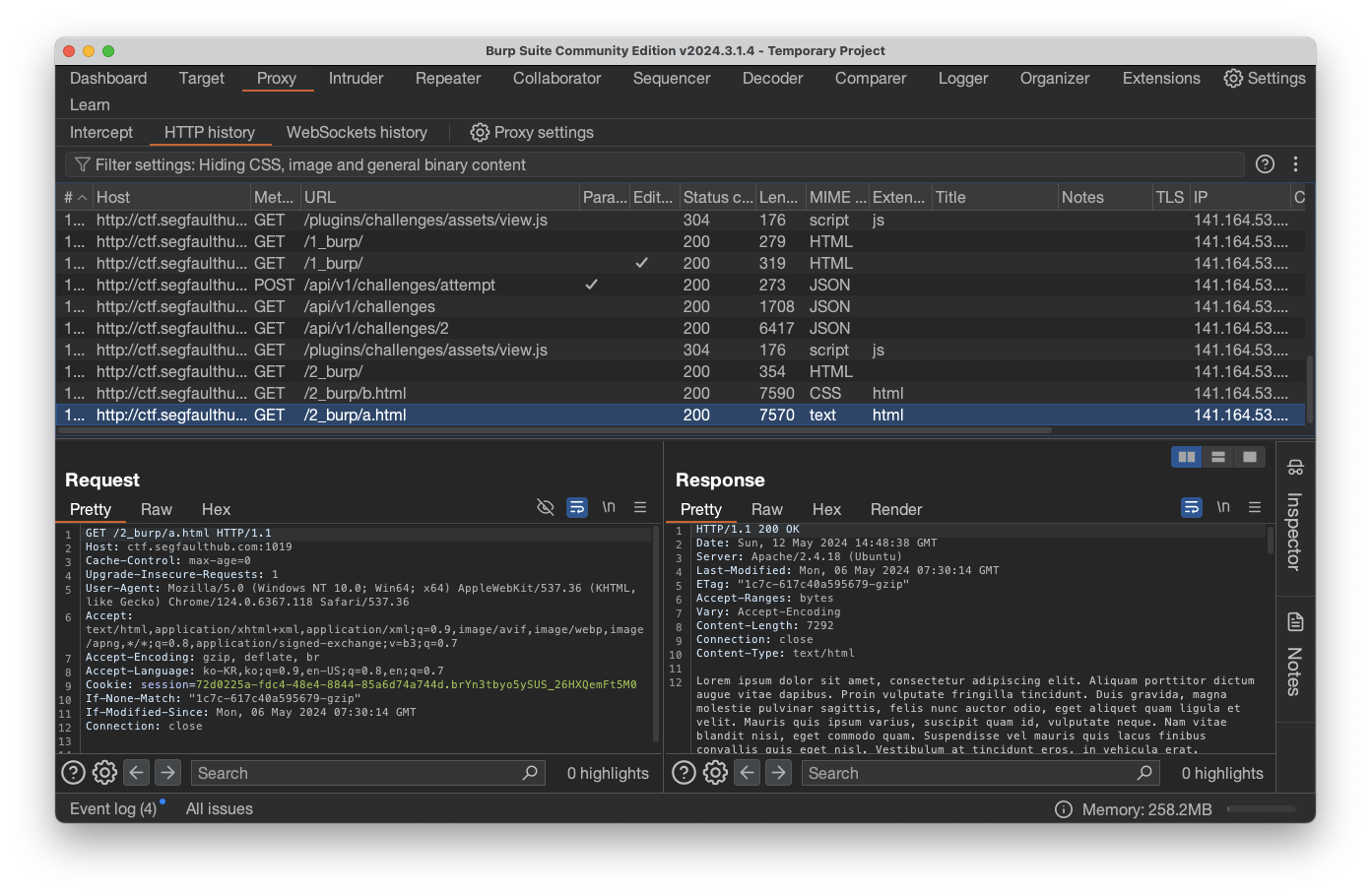This screenshot has height=896, width=1371.
Task: Select the Request Raw view tab
Action: (x=157, y=509)
